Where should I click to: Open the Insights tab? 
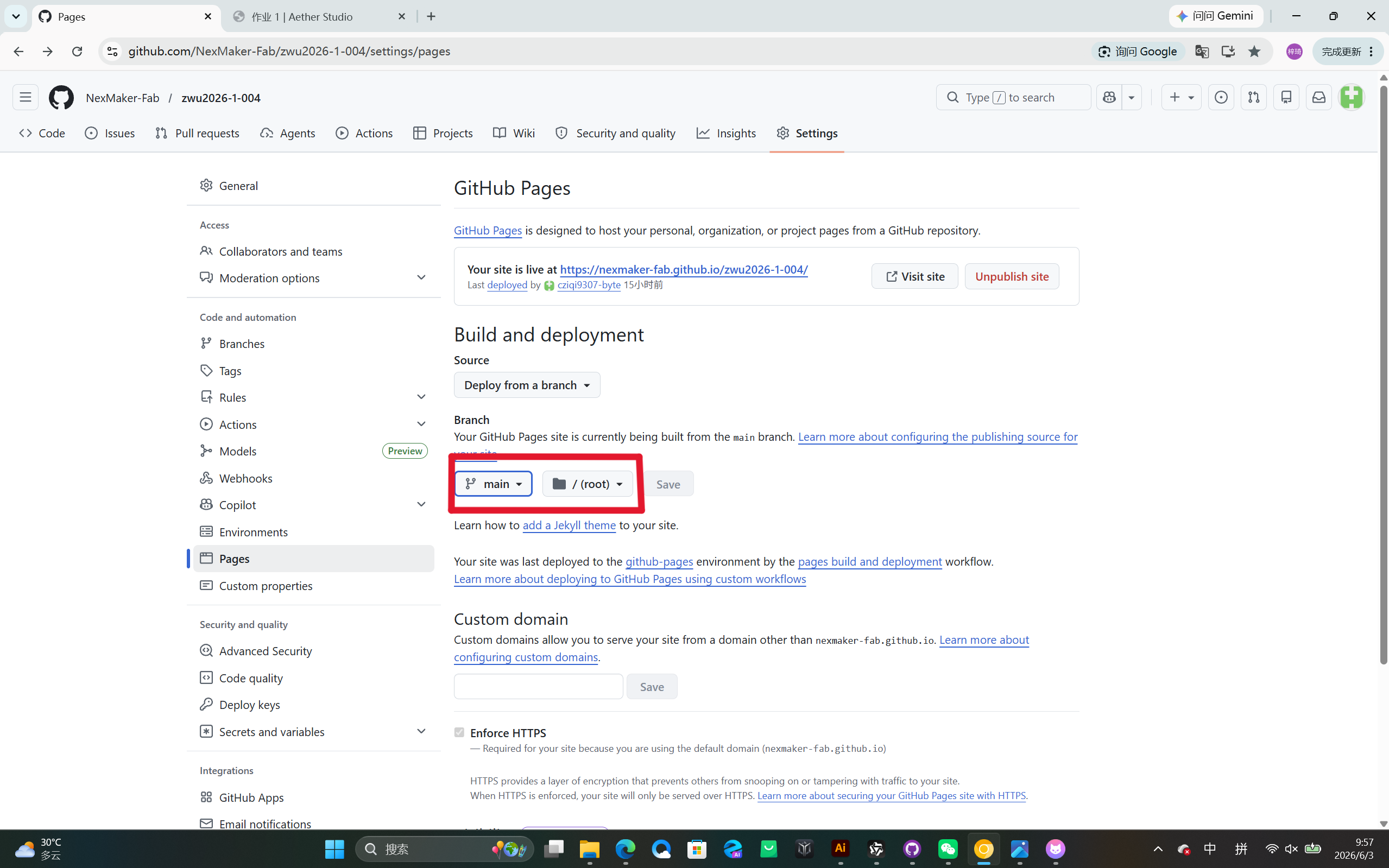[727, 132]
